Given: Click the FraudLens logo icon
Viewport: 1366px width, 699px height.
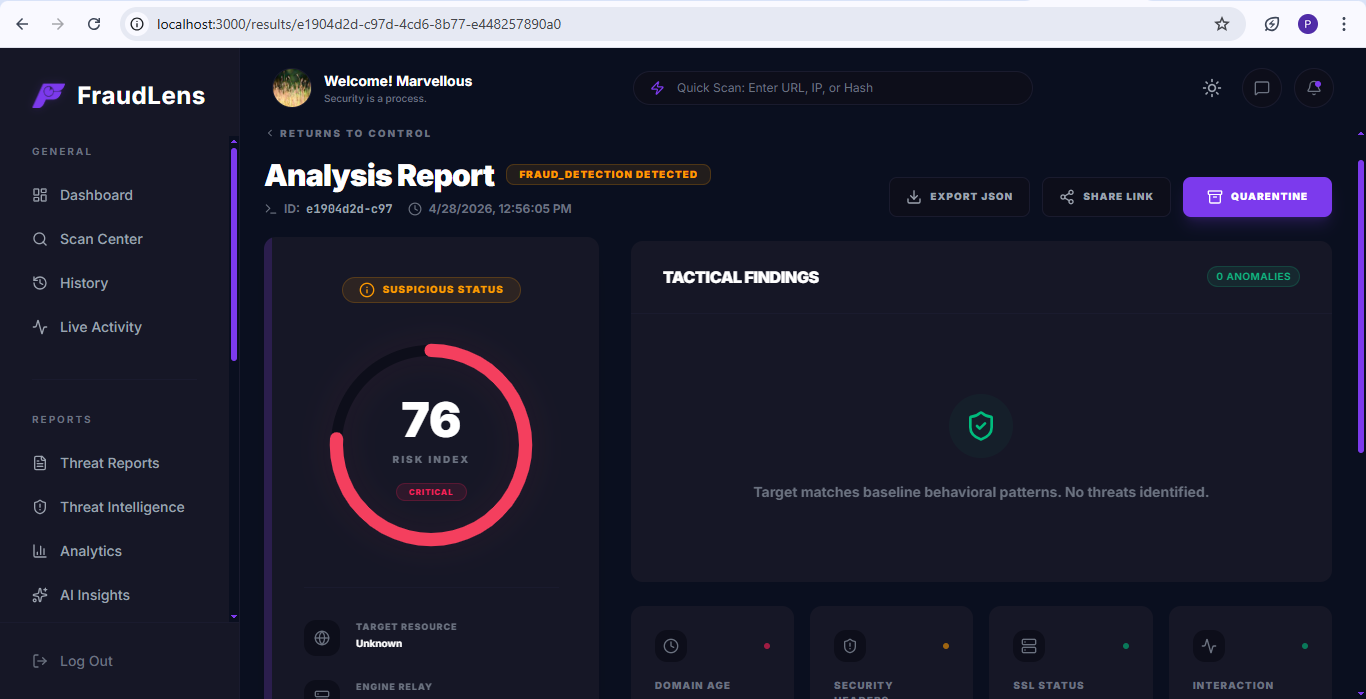Looking at the screenshot, I should click(x=47, y=95).
